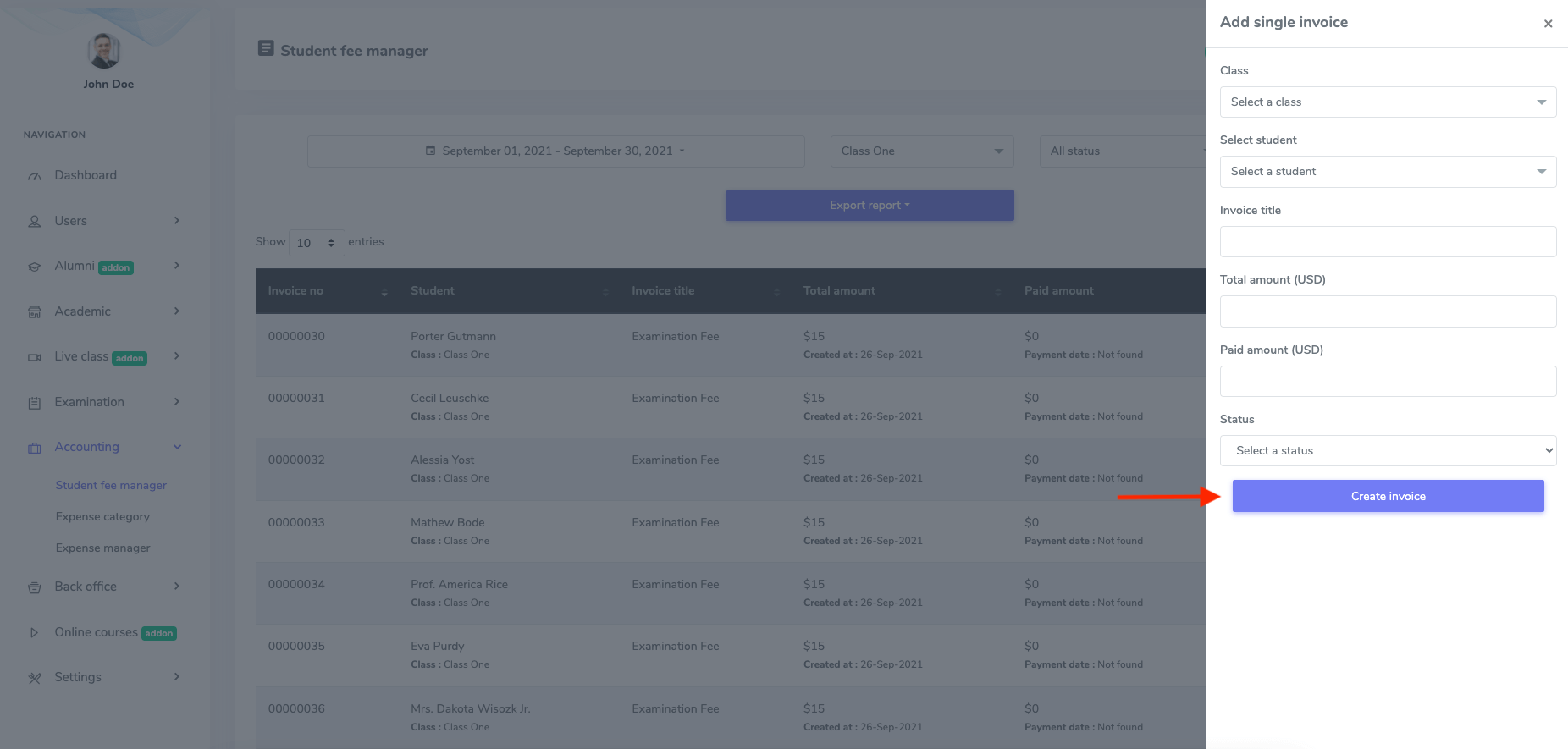
Task: Click the Live class camera icon
Action: 35,357
